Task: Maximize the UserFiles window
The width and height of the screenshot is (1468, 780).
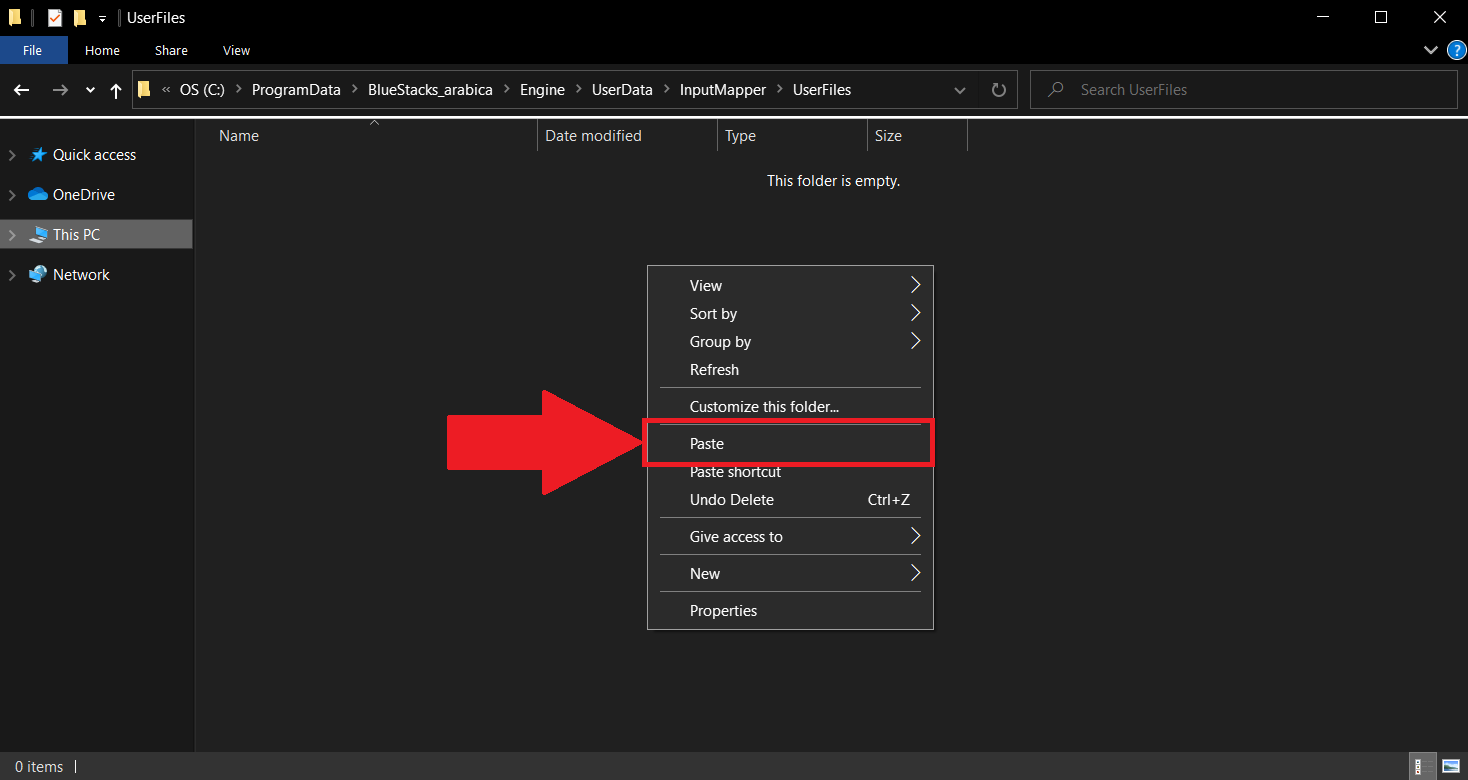Action: [1381, 17]
